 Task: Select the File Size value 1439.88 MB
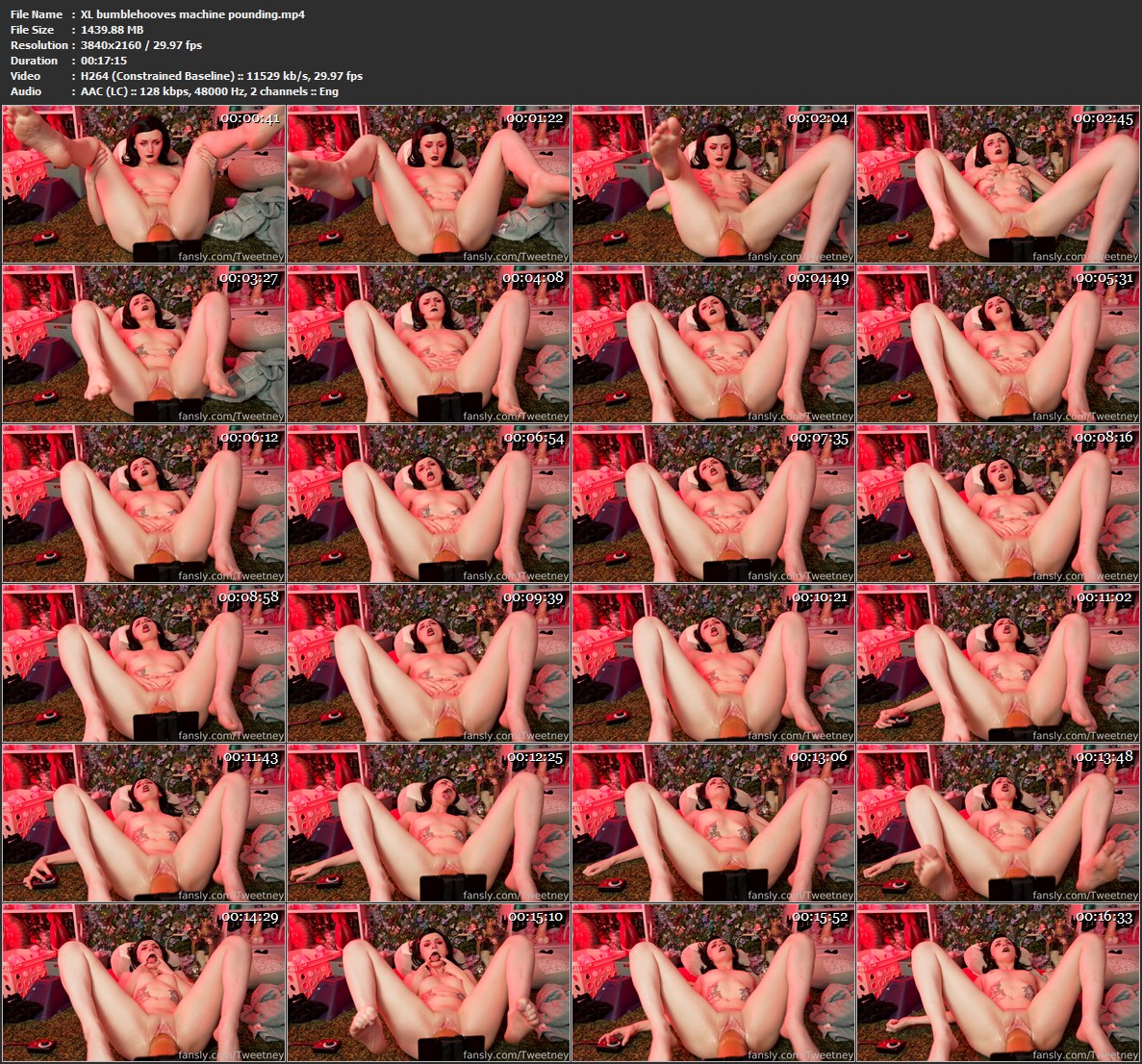(x=113, y=30)
